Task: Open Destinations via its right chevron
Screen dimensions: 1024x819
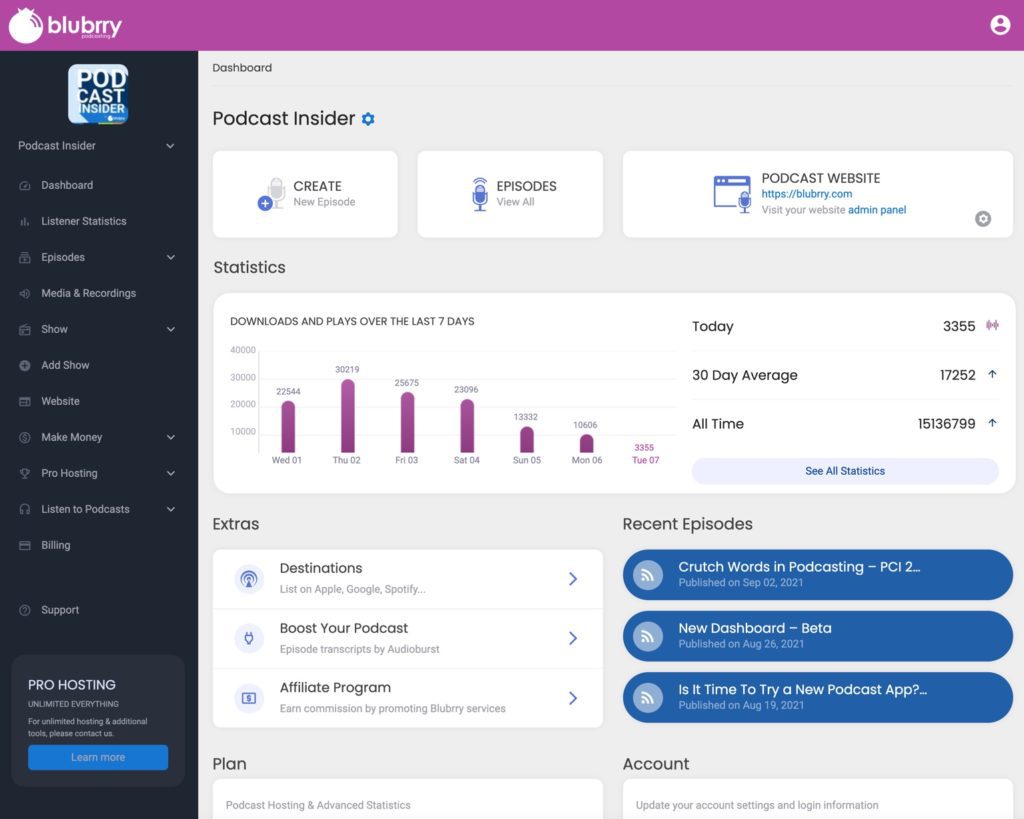Action: [573, 579]
